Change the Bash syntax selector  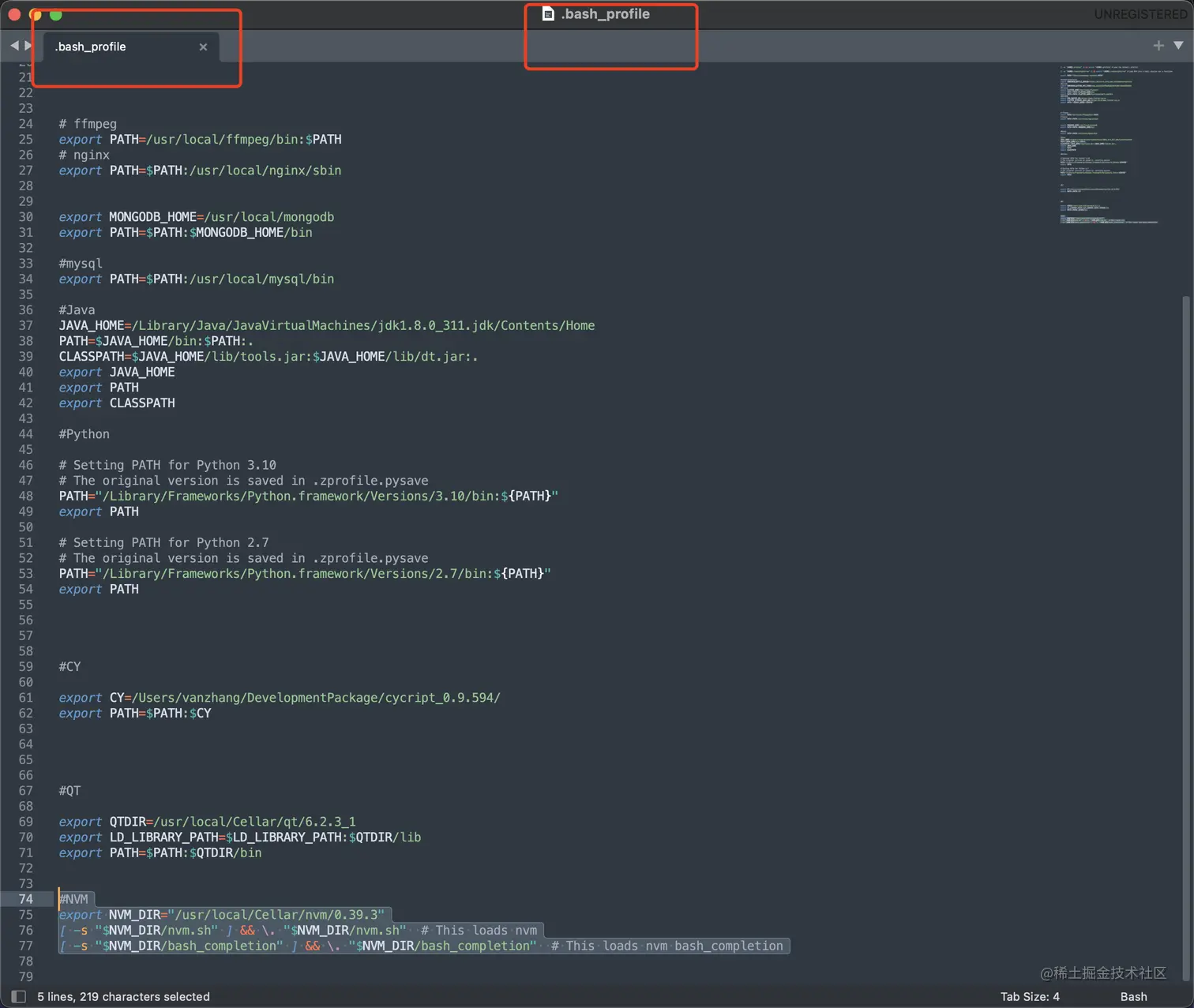tap(1133, 996)
